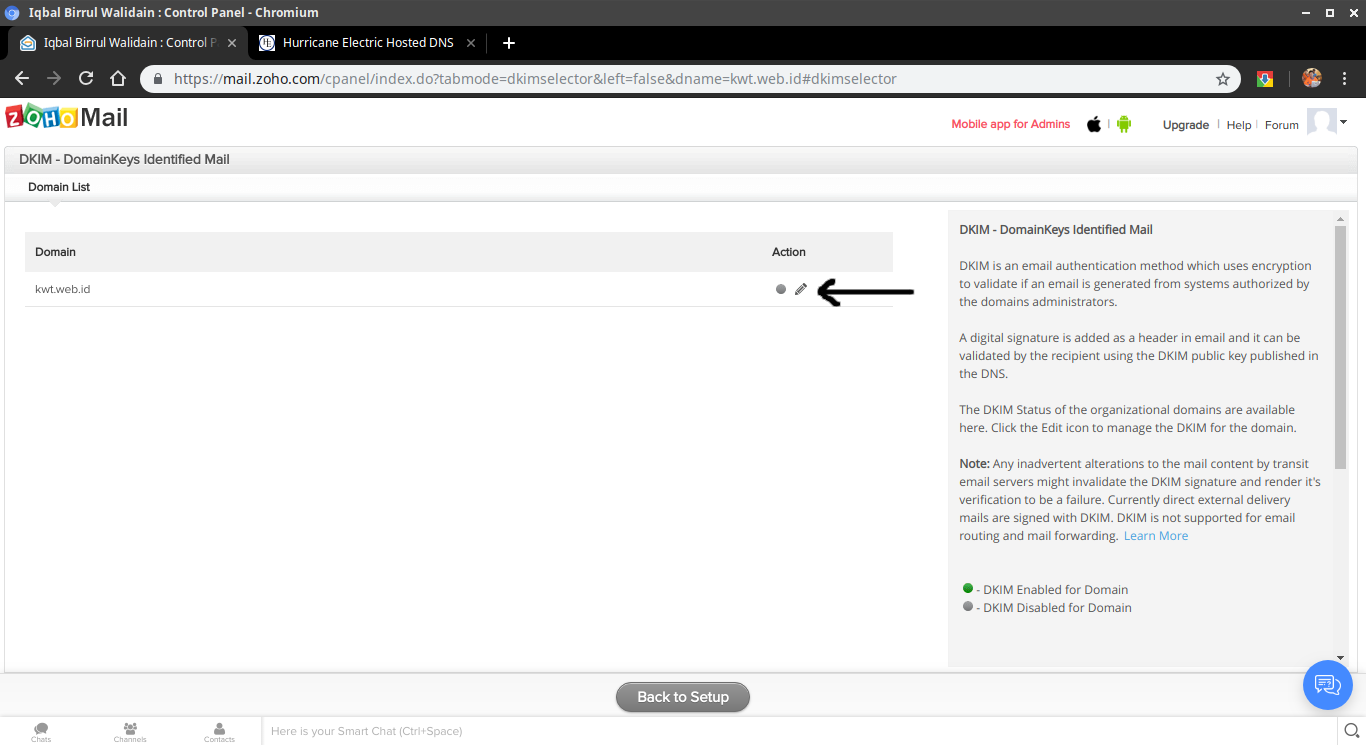Bookmark this page with the star icon
This screenshot has width=1366, height=745.
point(1222,79)
